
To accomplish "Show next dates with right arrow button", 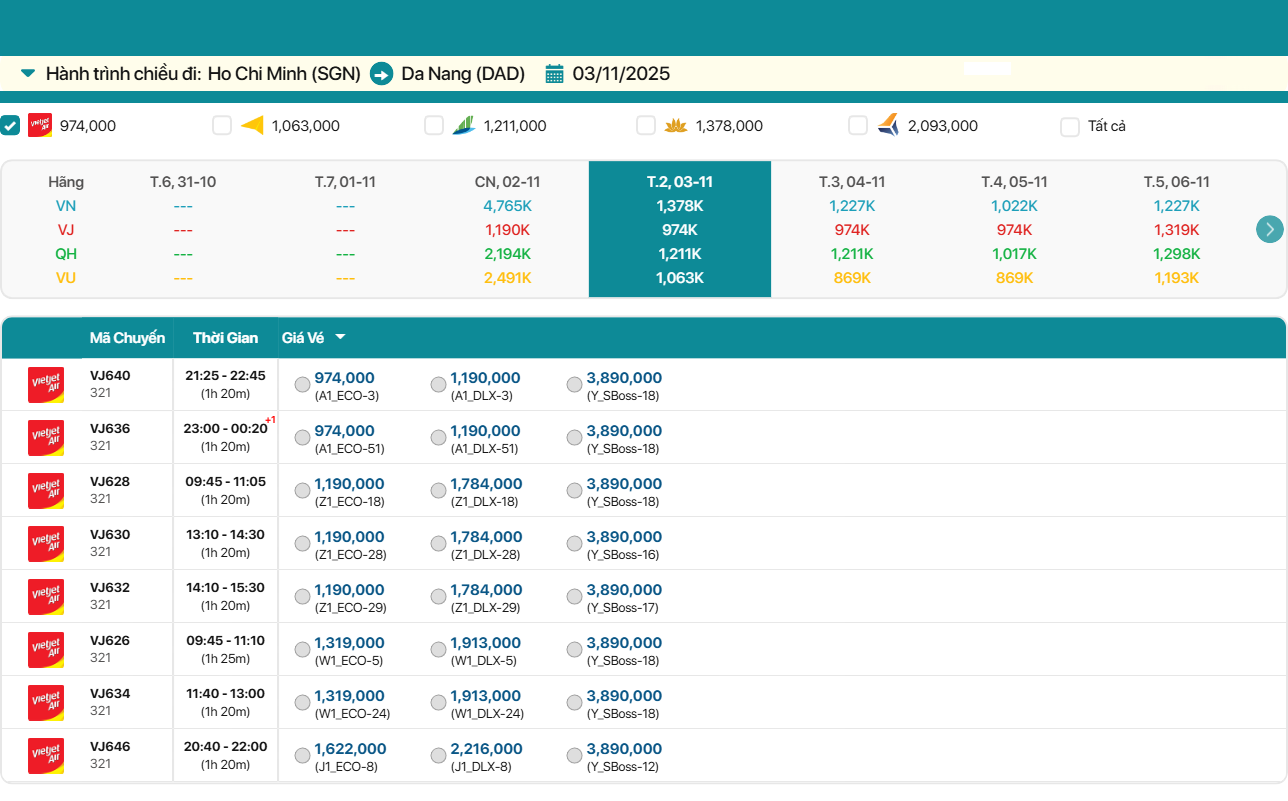I will tap(1269, 229).
